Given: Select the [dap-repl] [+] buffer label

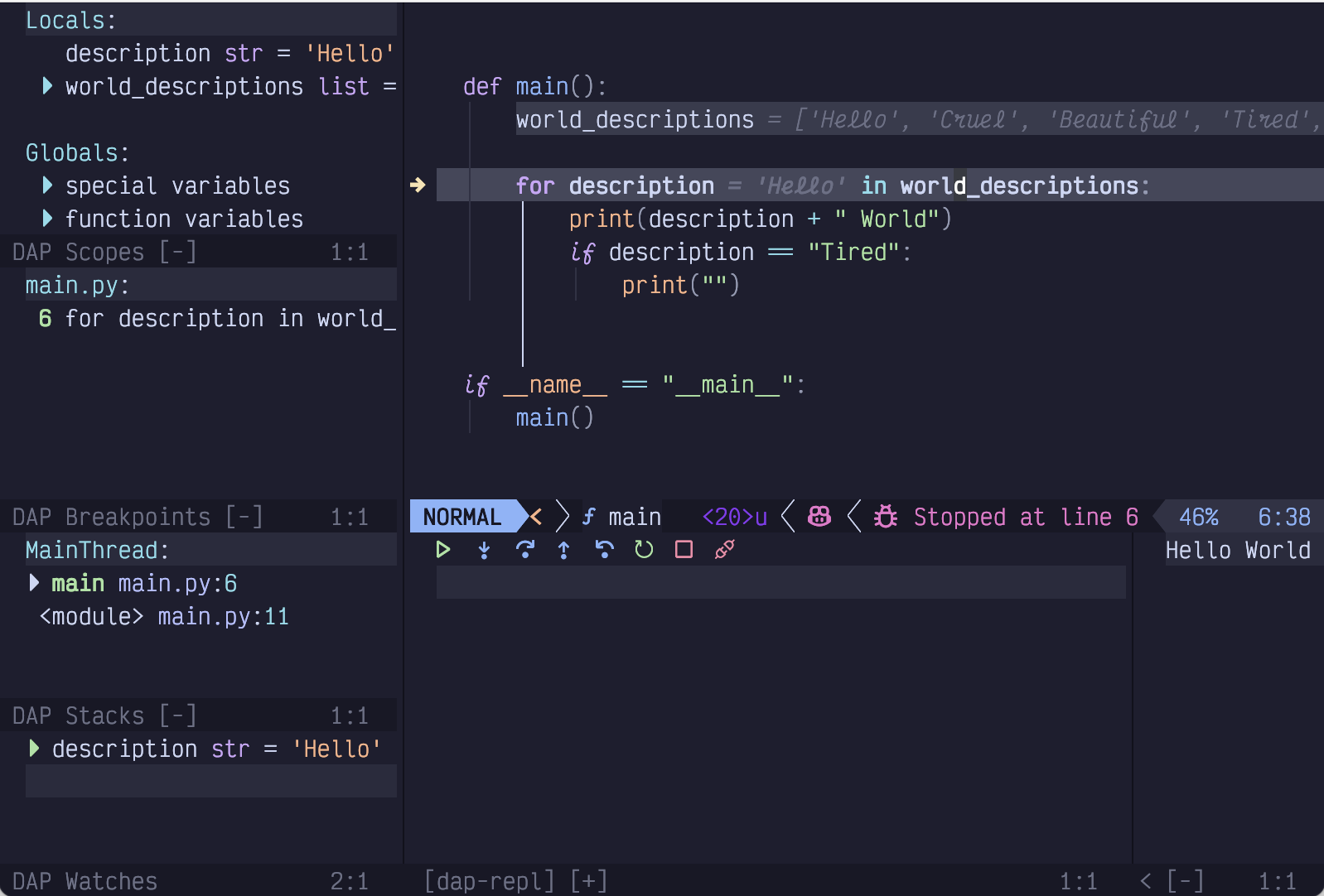Looking at the screenshot, I should pyautogui.click(x=515, y=881).
